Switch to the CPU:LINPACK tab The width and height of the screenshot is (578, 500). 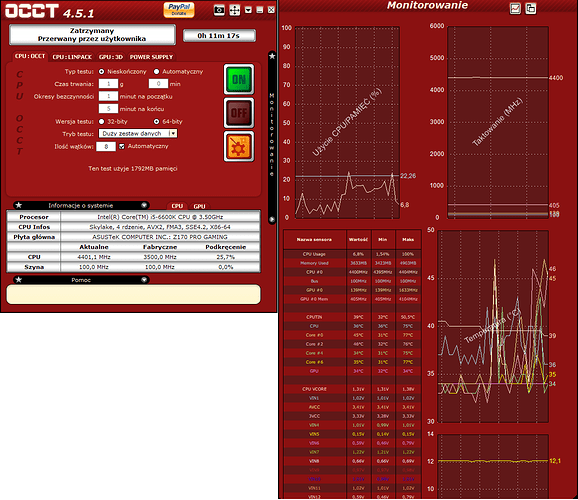click(x=72, y=57)
